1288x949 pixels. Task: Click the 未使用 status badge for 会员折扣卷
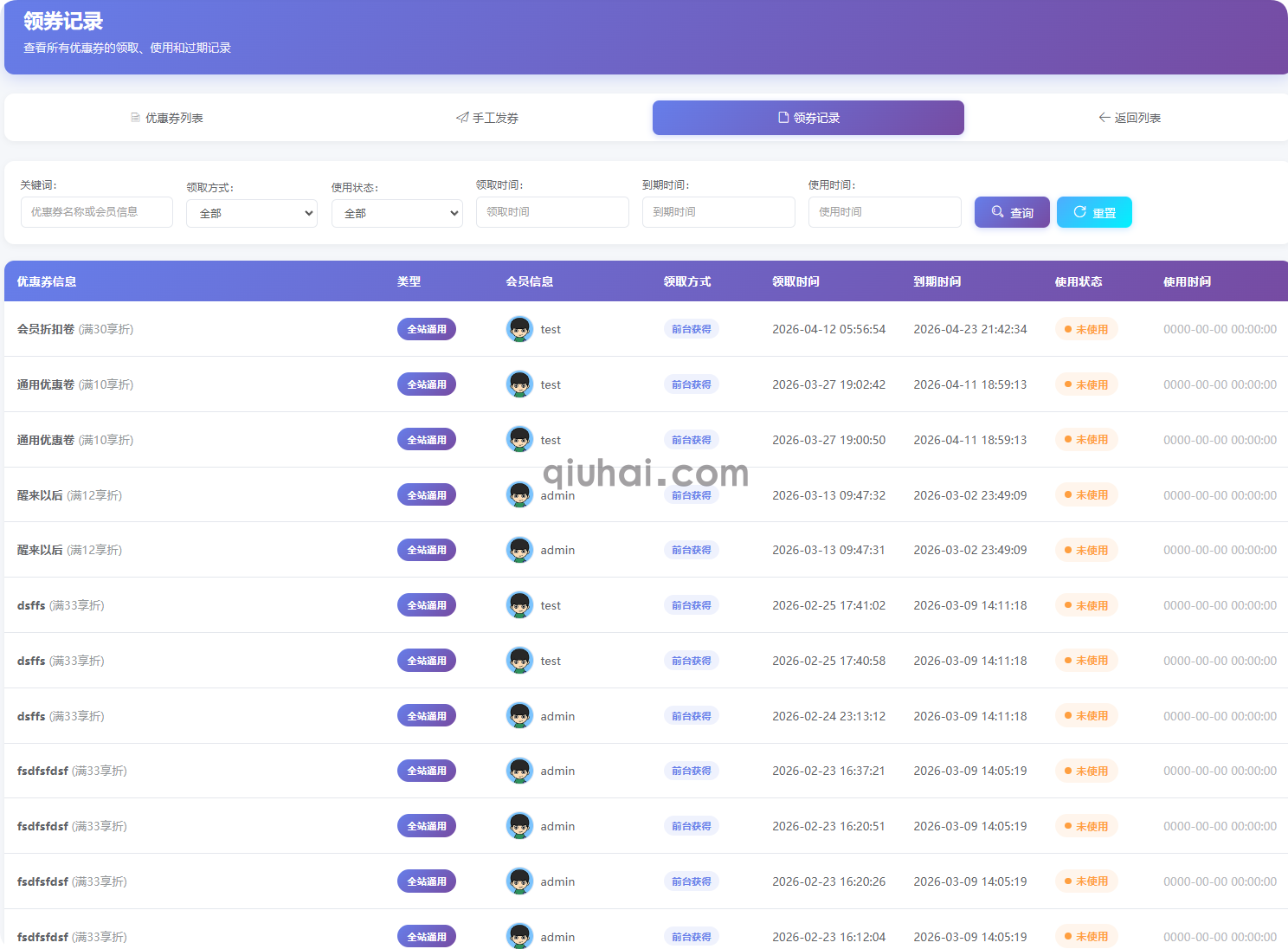point(1086,329)
